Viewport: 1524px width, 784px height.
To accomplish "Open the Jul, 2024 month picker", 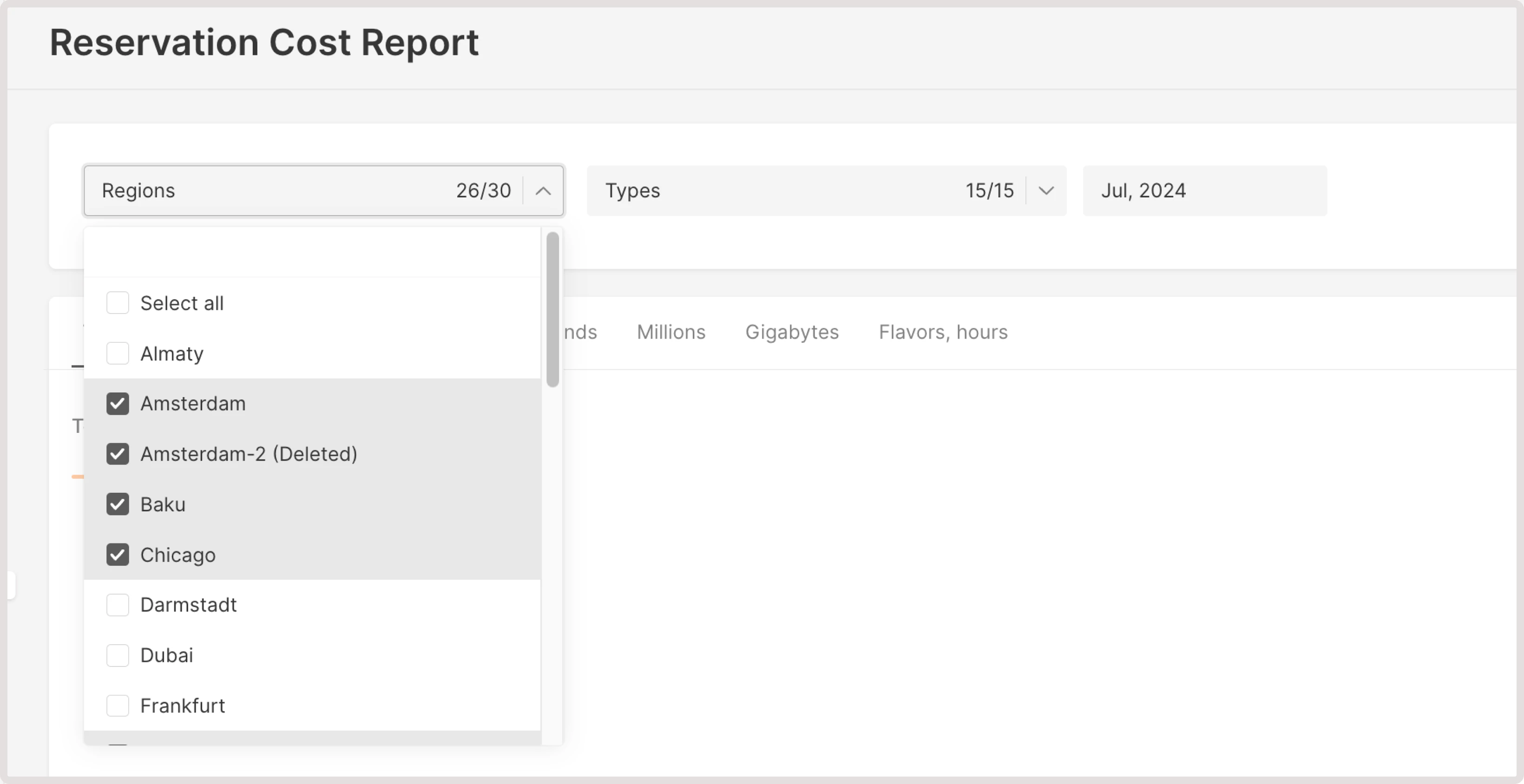I will tap(1204, 190).
